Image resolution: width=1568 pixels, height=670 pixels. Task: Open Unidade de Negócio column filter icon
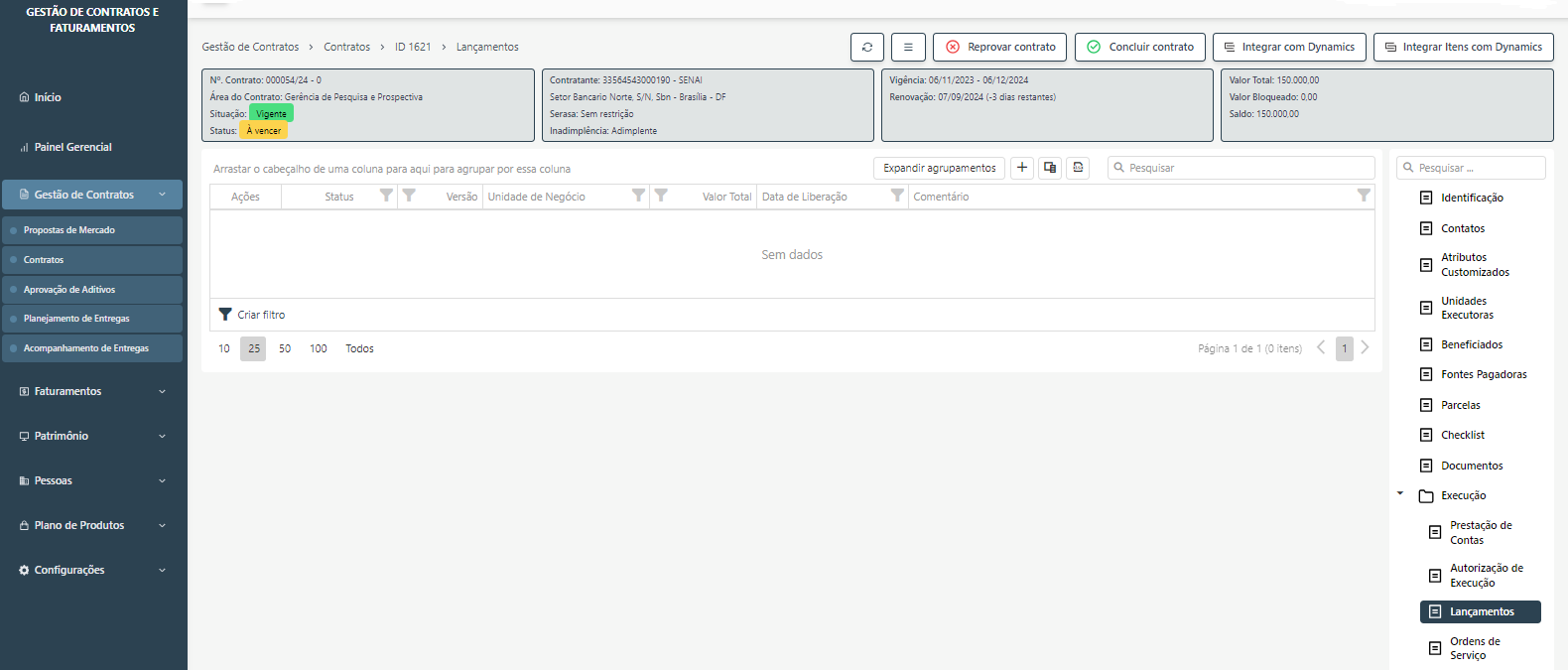point(638,197)
